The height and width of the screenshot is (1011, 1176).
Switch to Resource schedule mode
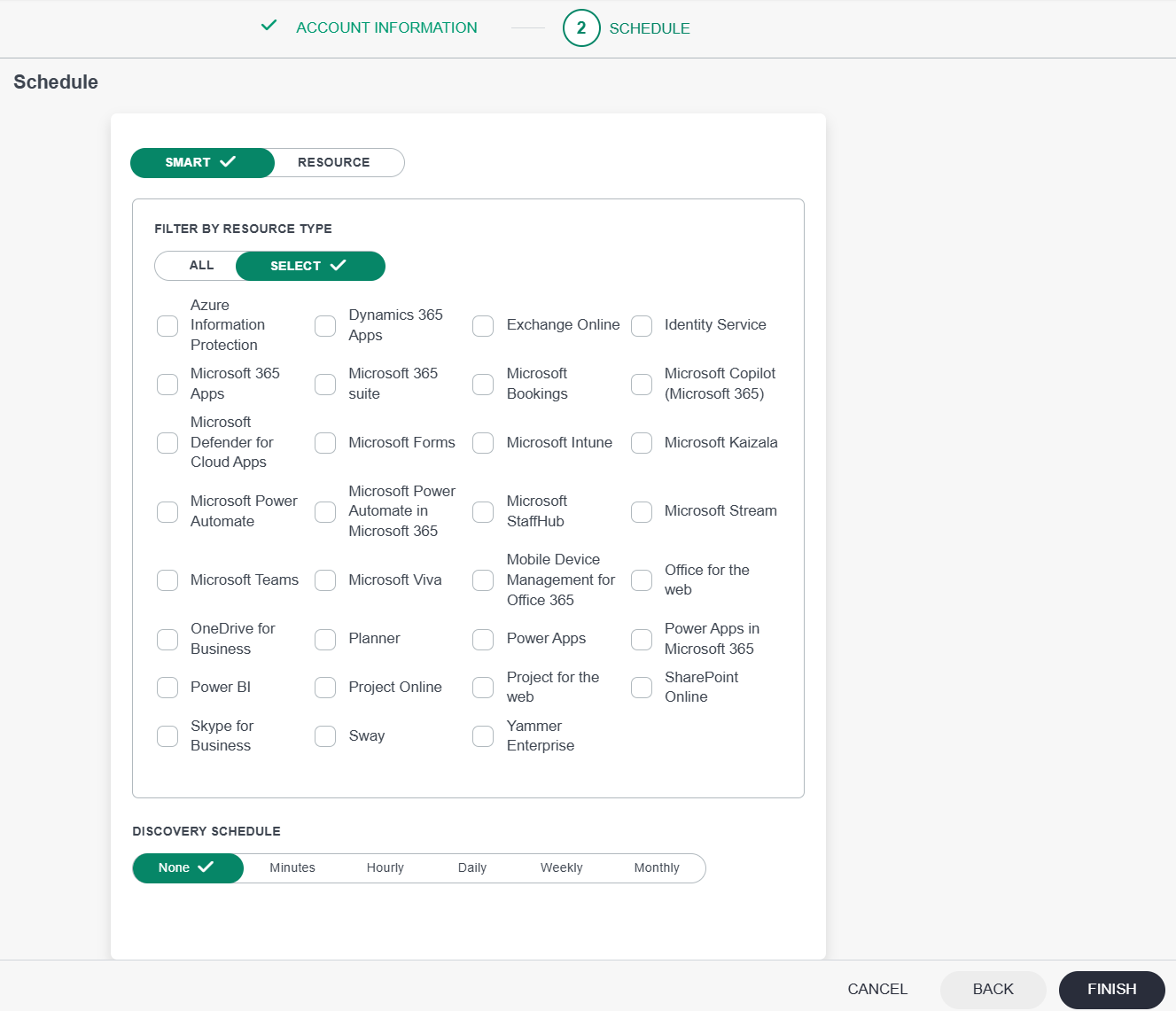334,162
